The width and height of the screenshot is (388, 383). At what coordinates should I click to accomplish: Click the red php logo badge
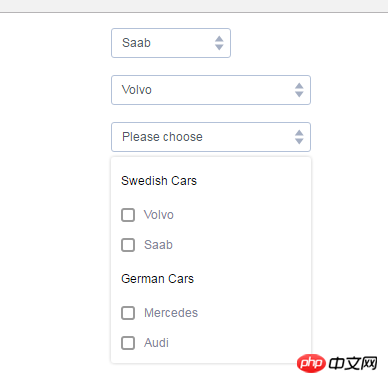311,363
